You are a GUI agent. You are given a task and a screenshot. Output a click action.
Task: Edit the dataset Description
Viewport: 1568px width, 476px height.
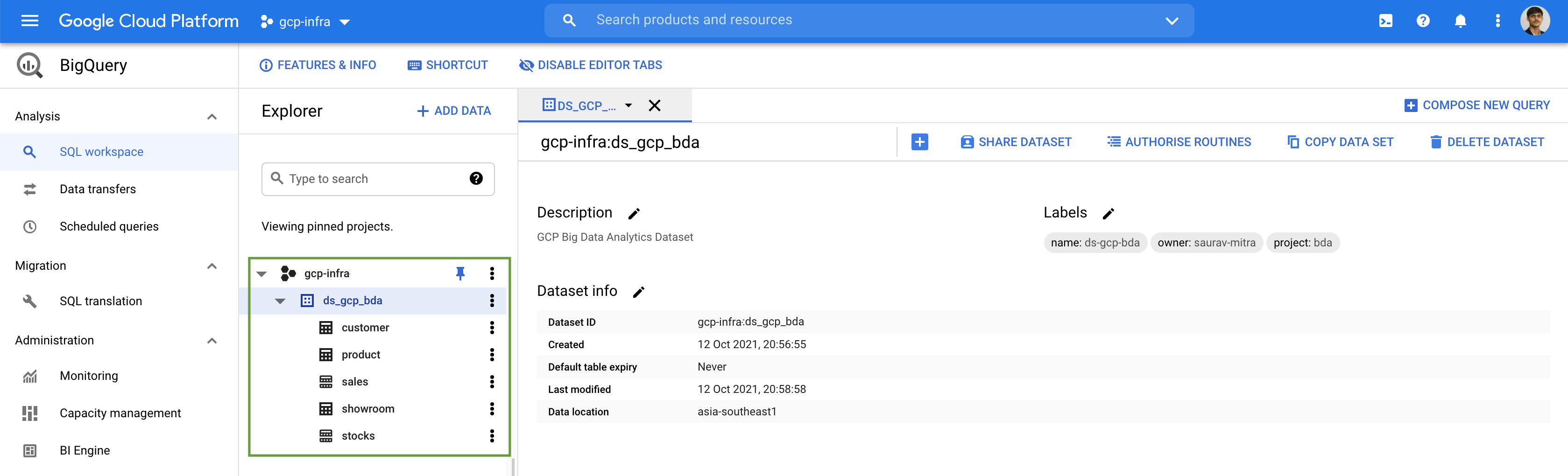point(634,214)
